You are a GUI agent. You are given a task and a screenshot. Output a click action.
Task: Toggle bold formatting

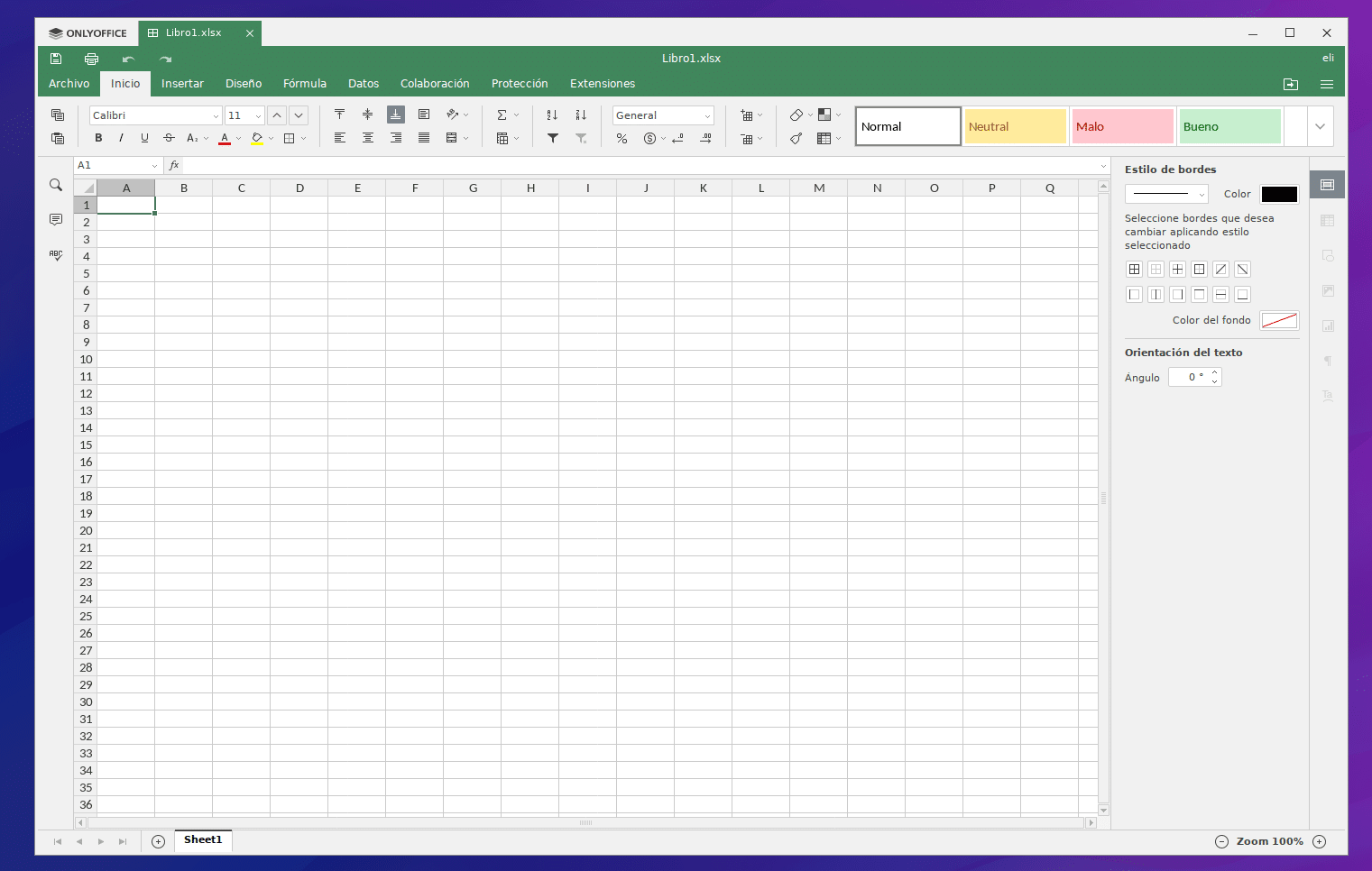(x=98, y=138)
